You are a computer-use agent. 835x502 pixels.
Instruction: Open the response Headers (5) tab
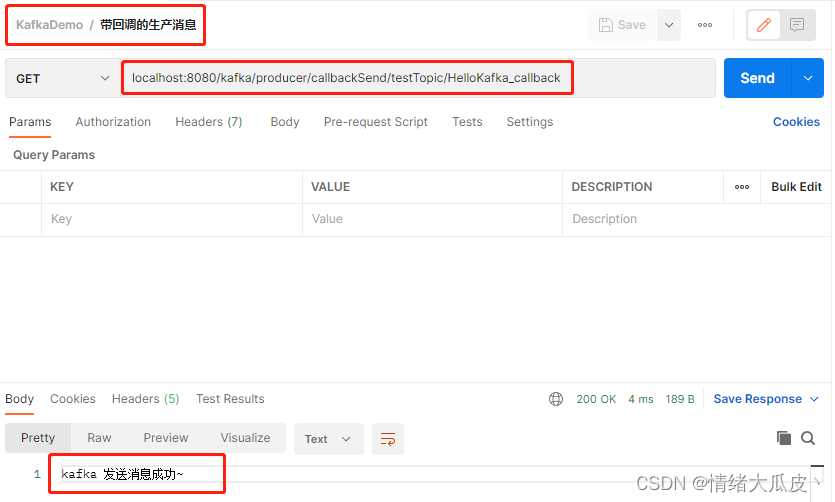(145, 399)
